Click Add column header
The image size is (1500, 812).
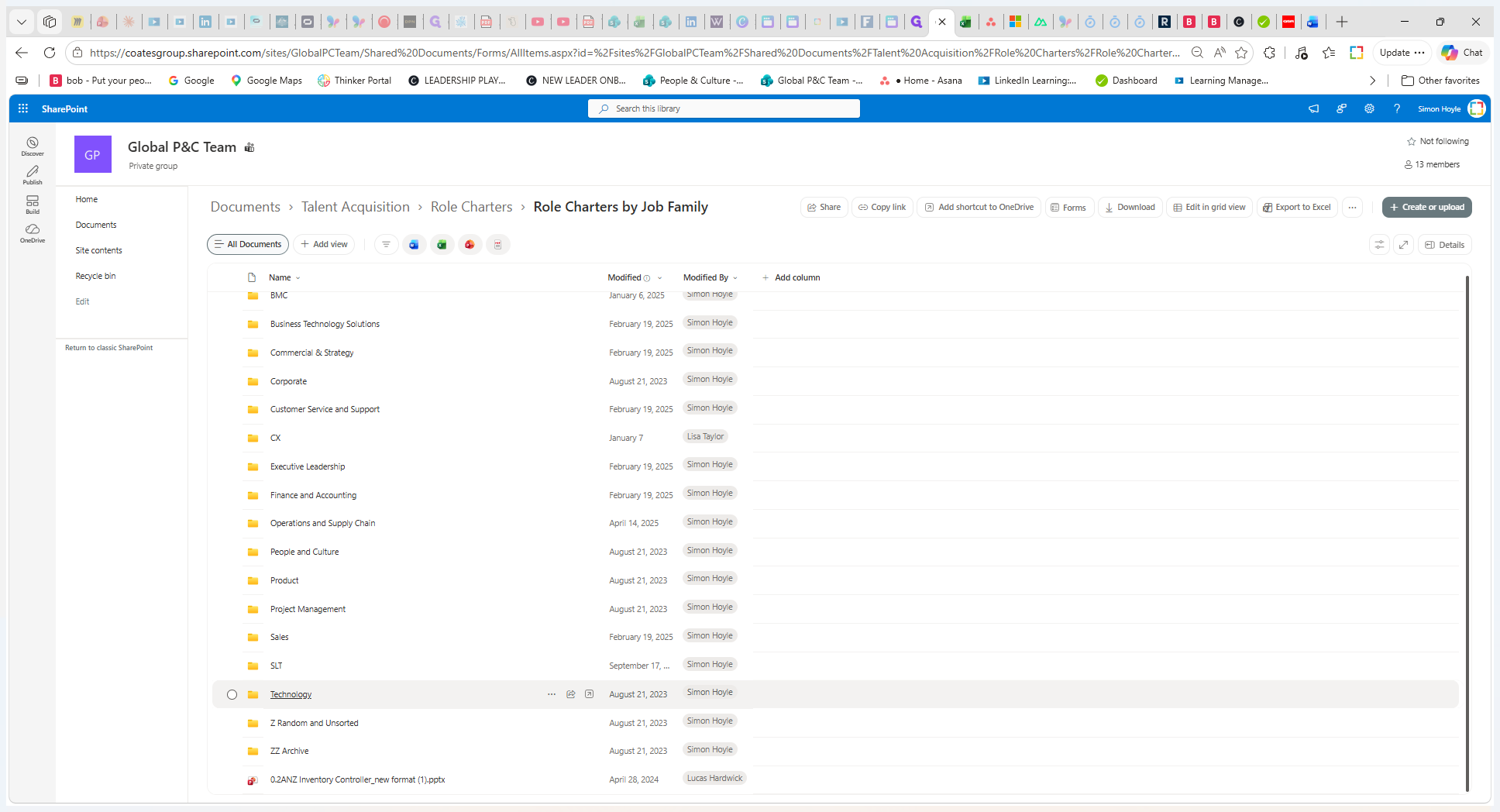(x=791, y=277)
